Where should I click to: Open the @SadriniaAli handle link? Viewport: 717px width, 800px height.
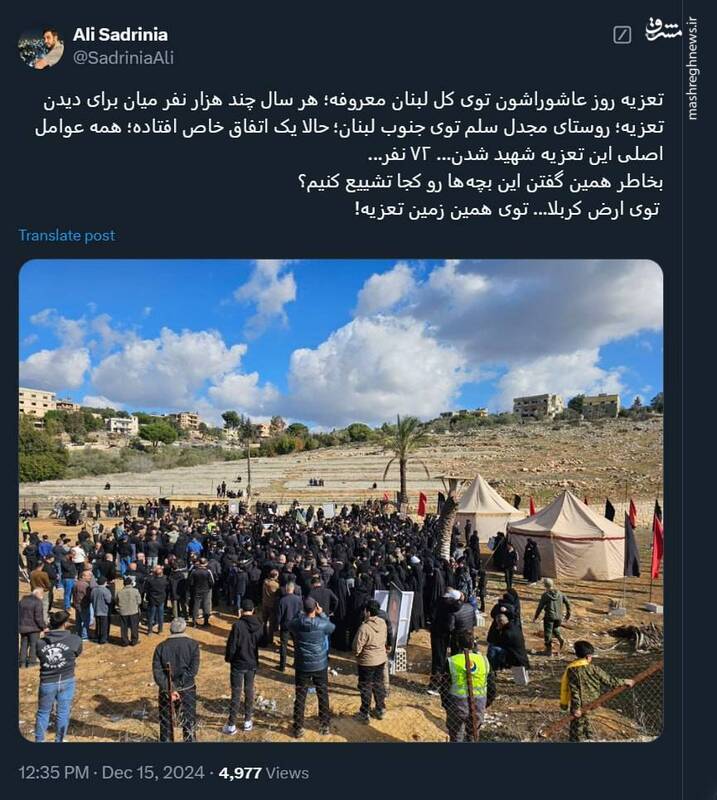click(x=123, y=58)
